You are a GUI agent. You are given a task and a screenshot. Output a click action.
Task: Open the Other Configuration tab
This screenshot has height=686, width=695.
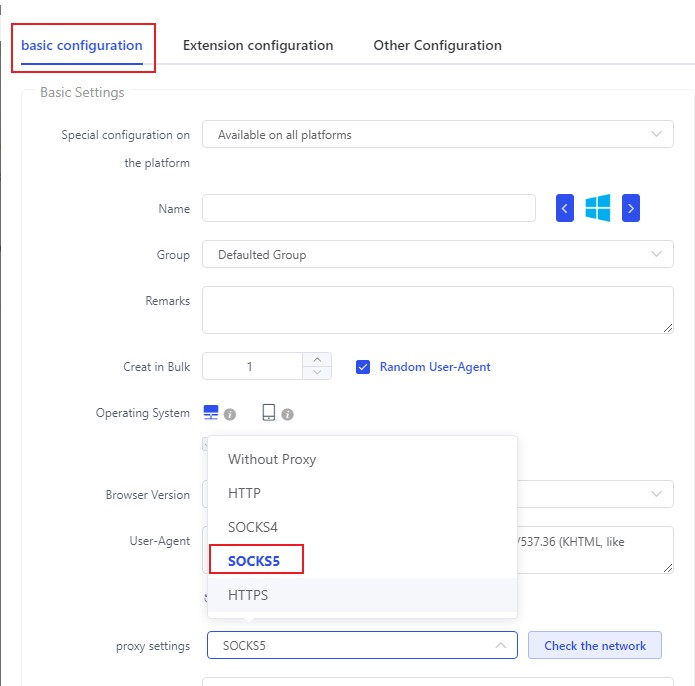click(x=437, y=46)
